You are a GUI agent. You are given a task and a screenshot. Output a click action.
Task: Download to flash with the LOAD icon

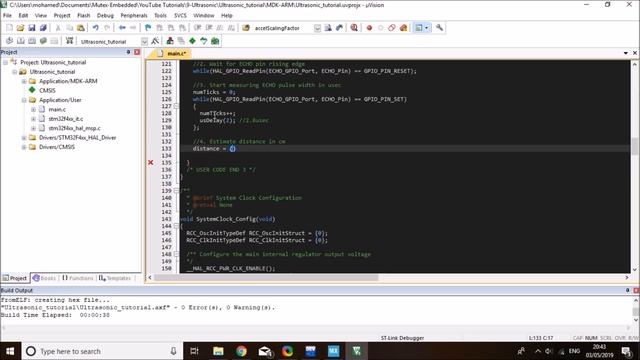pyautogui.click(x=69, y=41)
